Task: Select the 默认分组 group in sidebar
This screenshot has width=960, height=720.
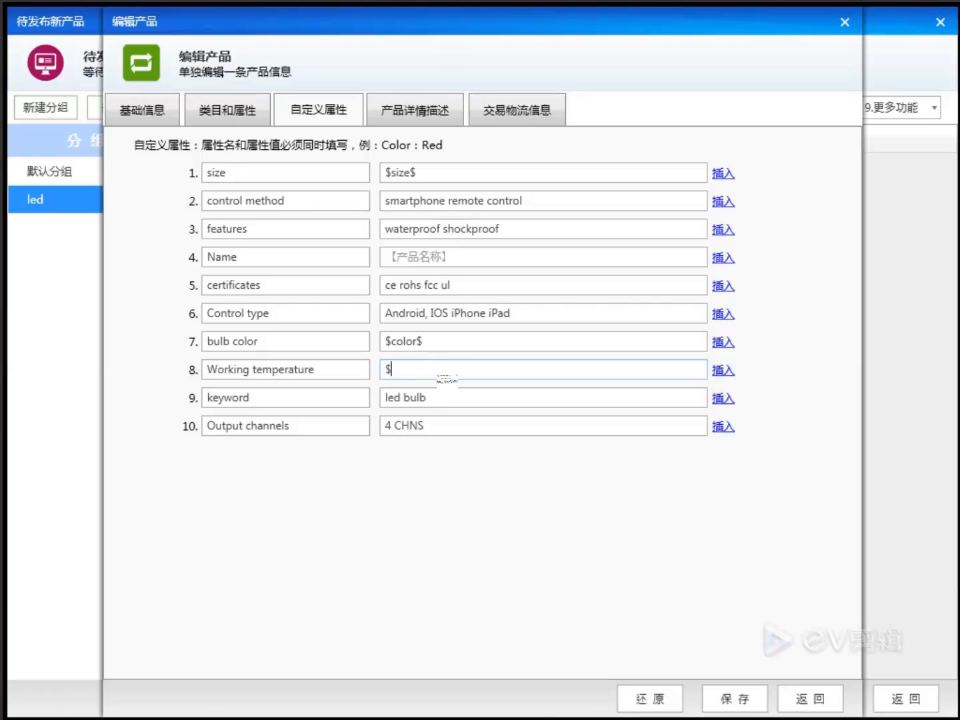Action: point(55,171)
